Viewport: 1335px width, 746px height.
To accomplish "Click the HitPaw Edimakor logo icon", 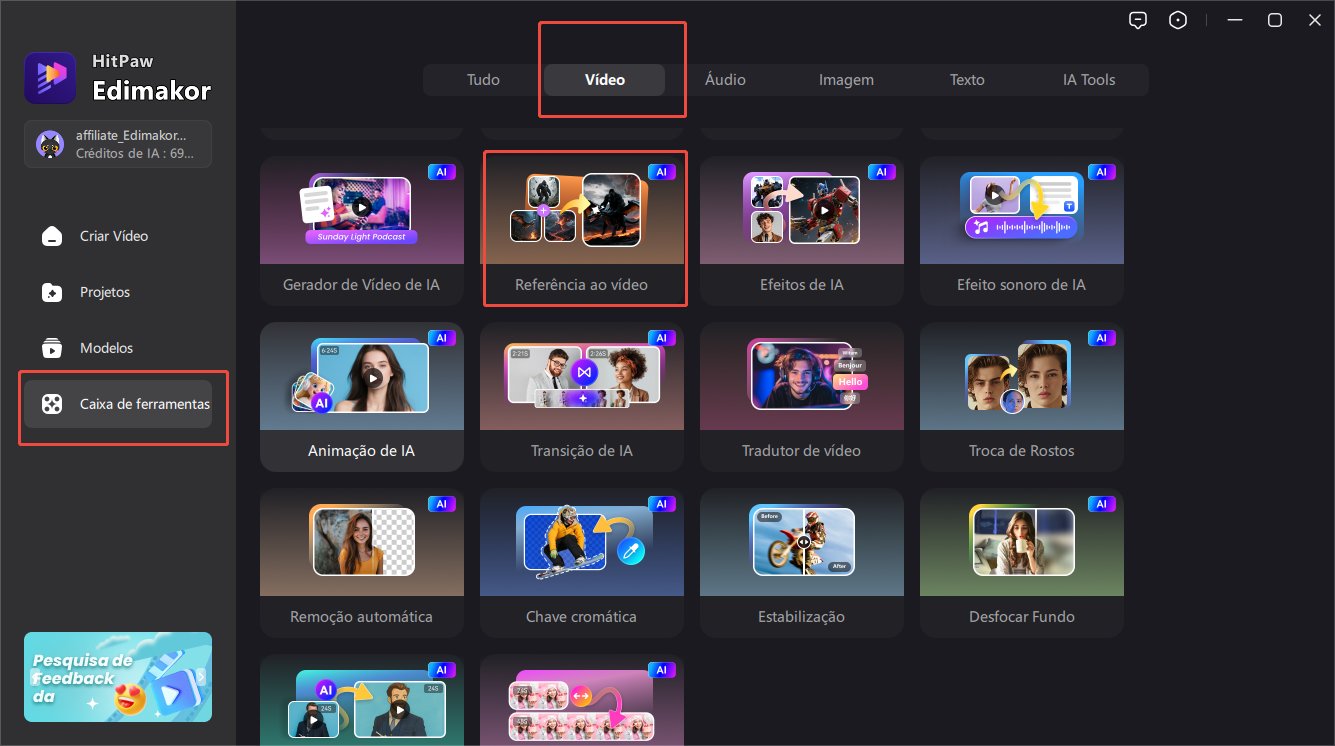I will click(x=50, y=78).
